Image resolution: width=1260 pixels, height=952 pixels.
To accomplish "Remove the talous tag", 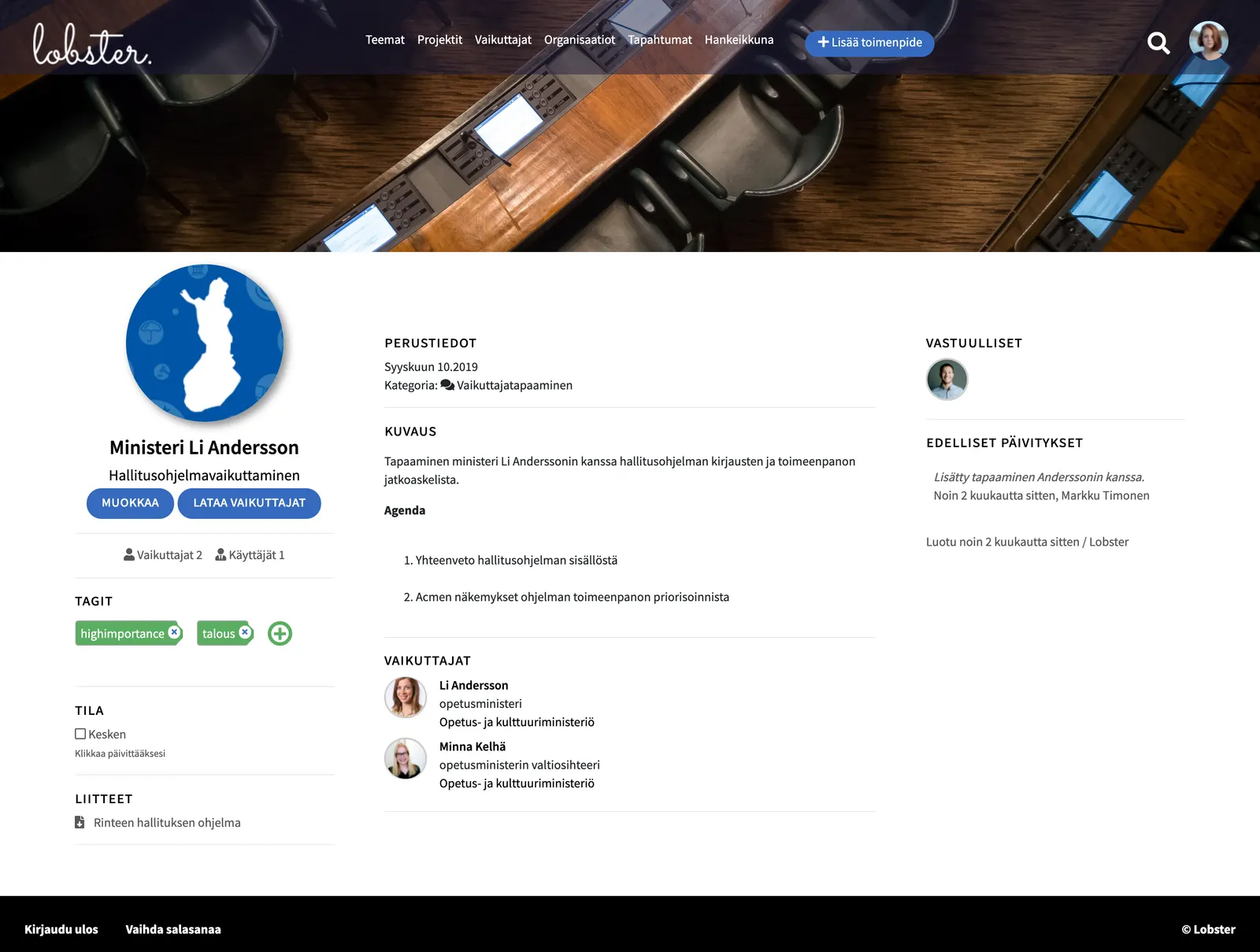I will pyautogui.click(x=245, y=632).
